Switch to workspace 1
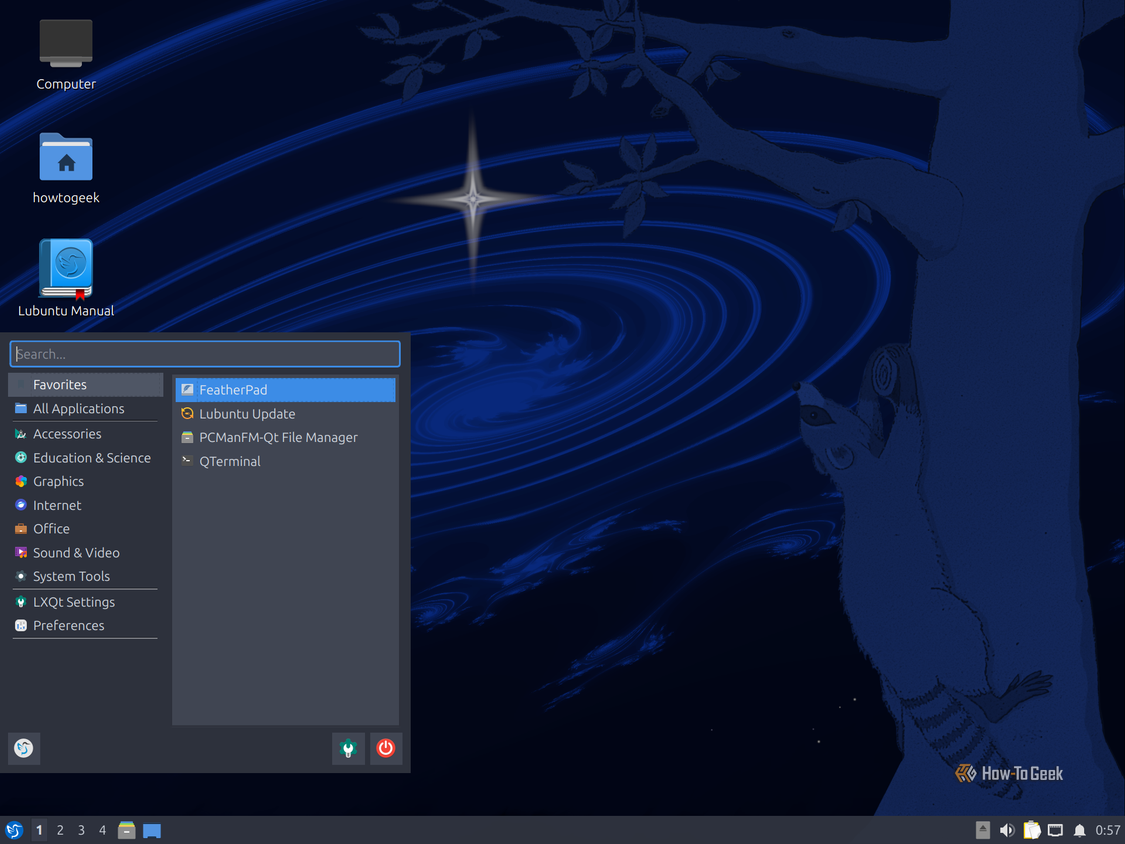Screen dimensions: 1125x844 [x=39, y=830]
